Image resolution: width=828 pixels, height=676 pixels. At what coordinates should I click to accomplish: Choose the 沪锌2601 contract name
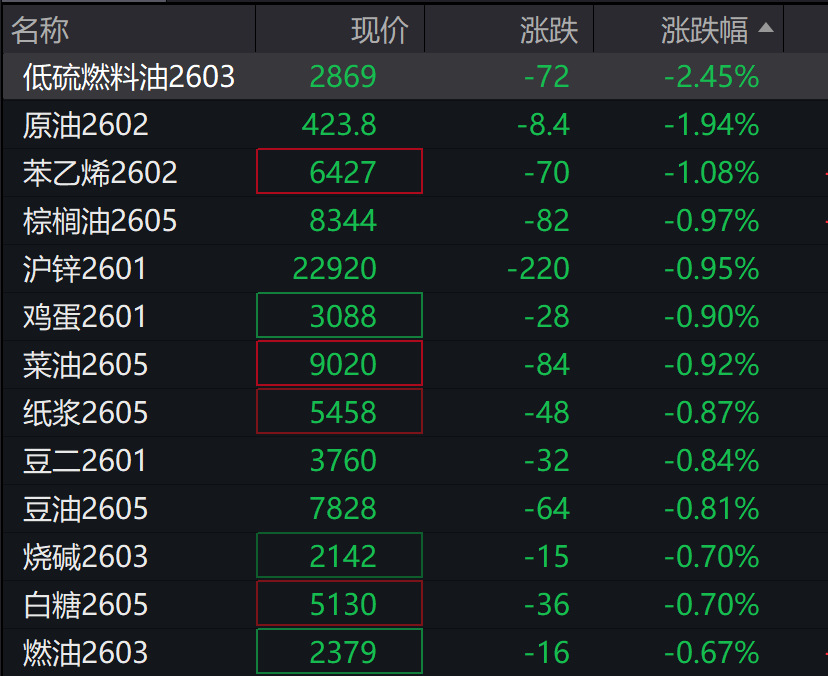85,268
